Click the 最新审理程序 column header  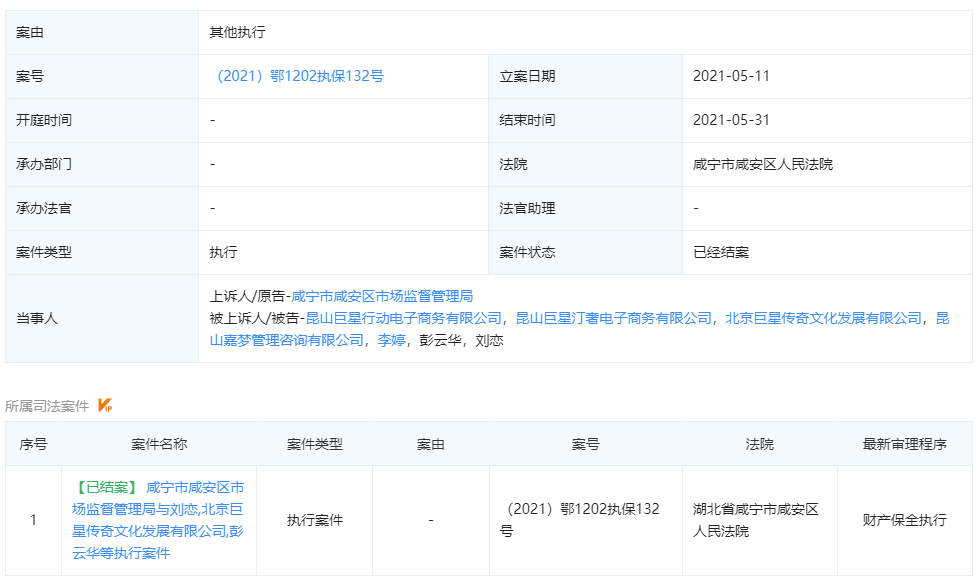(903, 445)
